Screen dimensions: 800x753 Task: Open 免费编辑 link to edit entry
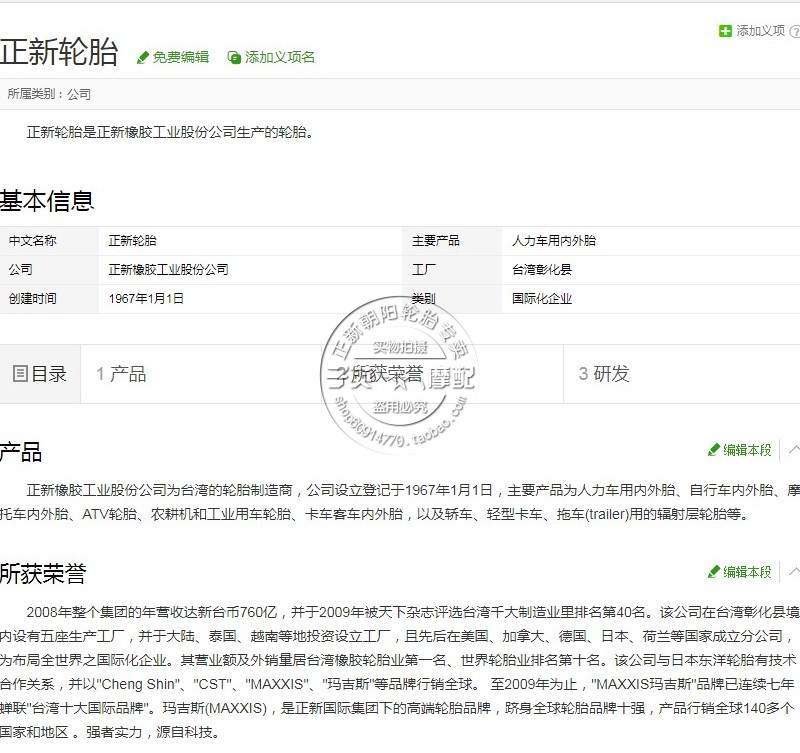click(x=181, y=57)
